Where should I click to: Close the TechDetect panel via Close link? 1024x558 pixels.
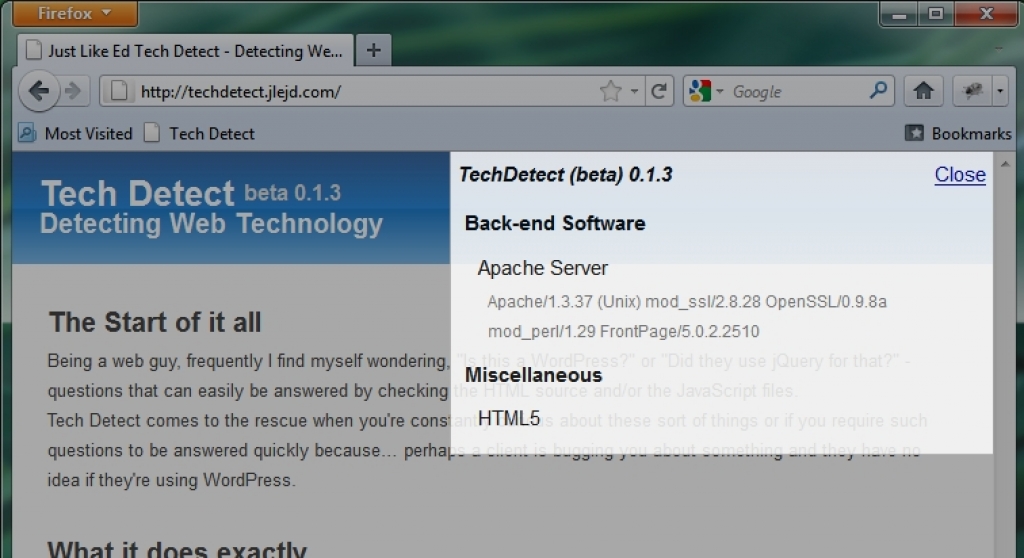click(x=960, y=174)
